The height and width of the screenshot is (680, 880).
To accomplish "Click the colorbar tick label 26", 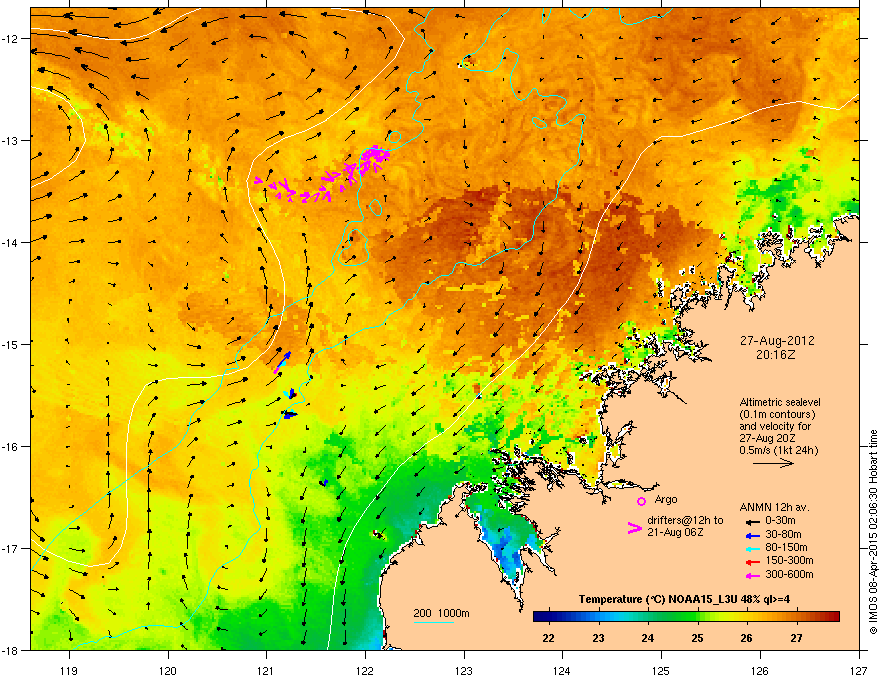I will (x=746, y=638).
